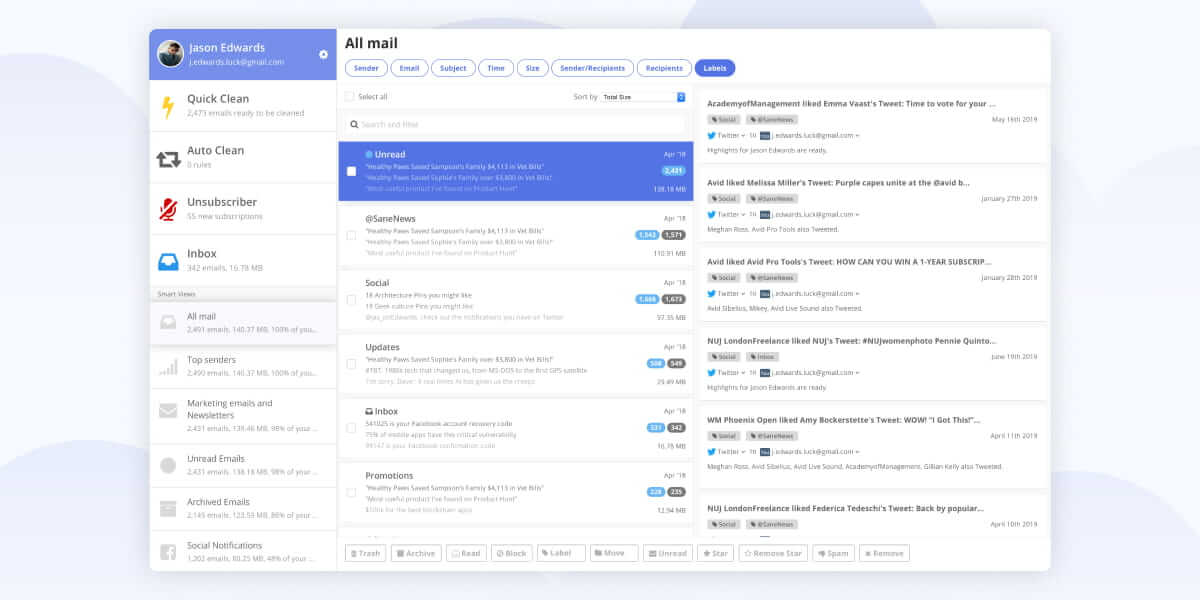Select the Size grouping tab
Viewport: 1200px width, 600px height.
532,68
